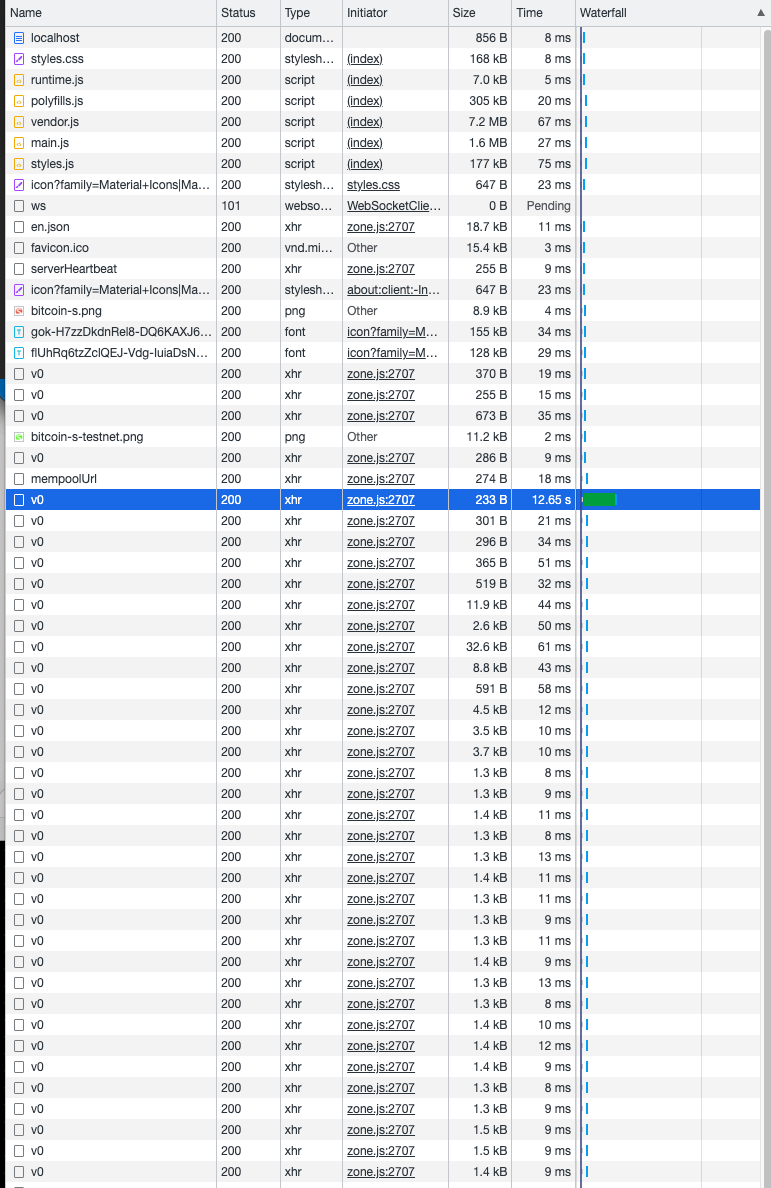The image size is (771, 1188).
Task: Click the font icon beside flUhRq6tzZclQEJ entry
Action: pos(20,353)
